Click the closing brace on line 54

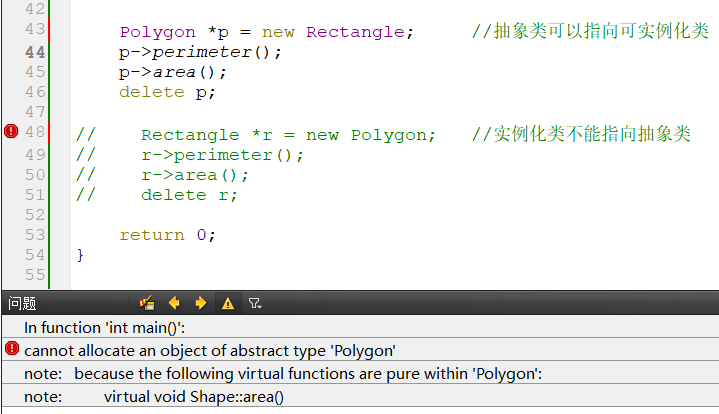click(80, 255)
